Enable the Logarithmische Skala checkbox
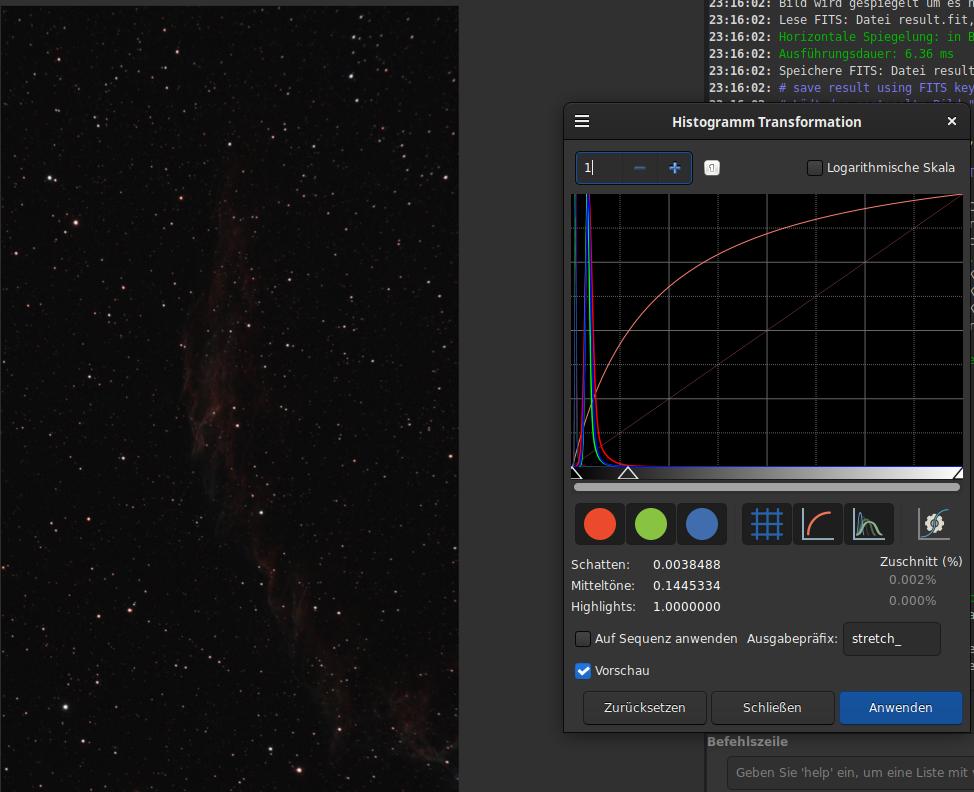The height and width of the screenshot is (792, 974). click(815, 168)
